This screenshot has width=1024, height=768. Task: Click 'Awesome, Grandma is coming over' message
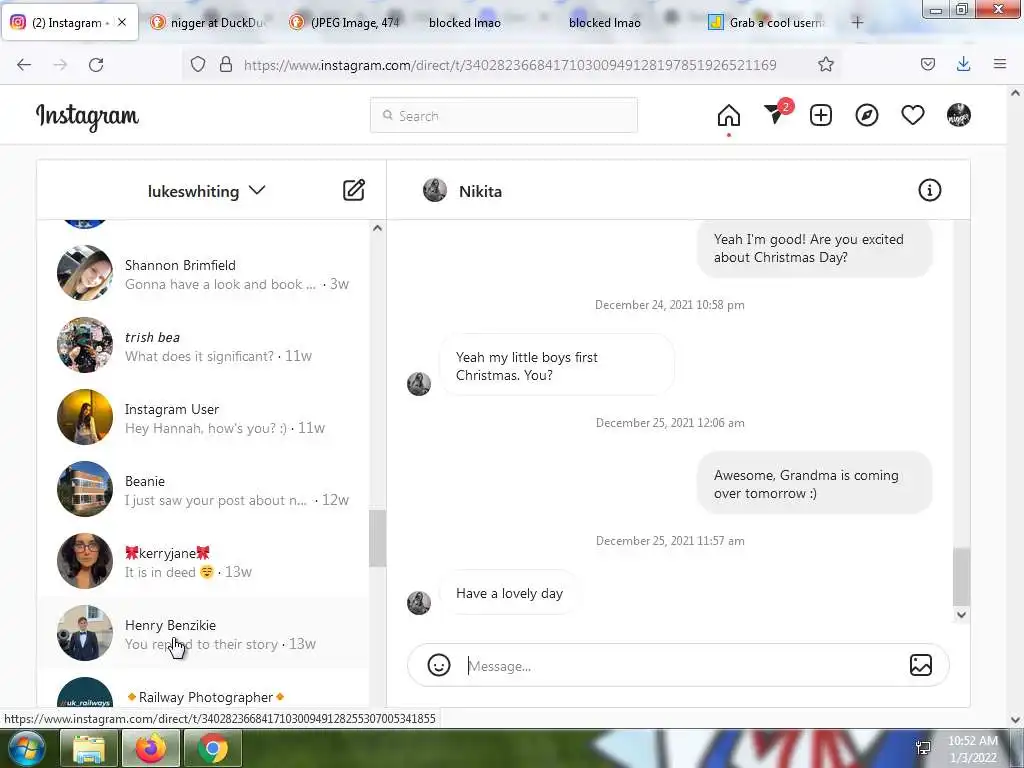tap(814, 484)
